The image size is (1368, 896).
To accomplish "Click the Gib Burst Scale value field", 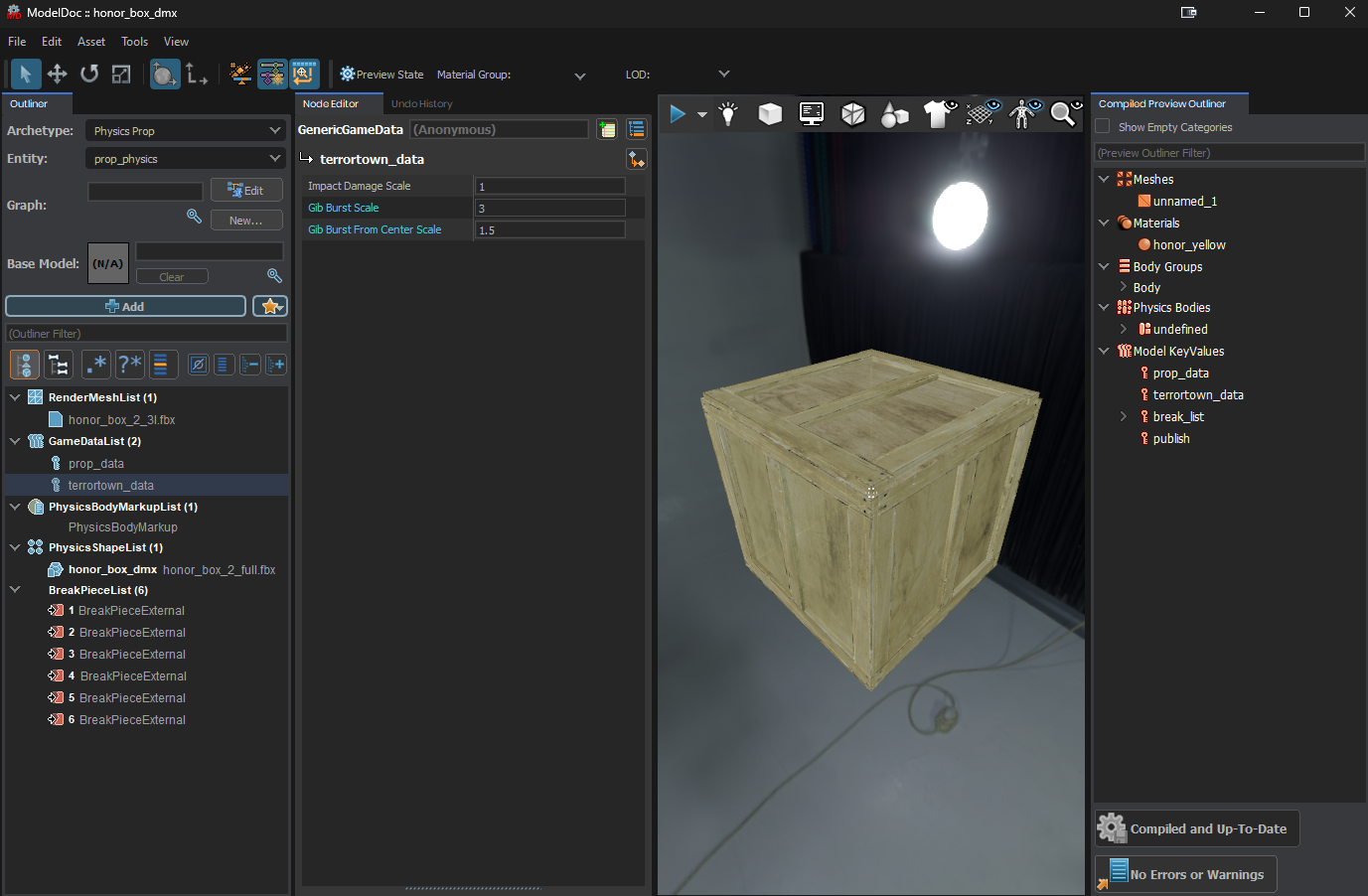I will [550, 209].
